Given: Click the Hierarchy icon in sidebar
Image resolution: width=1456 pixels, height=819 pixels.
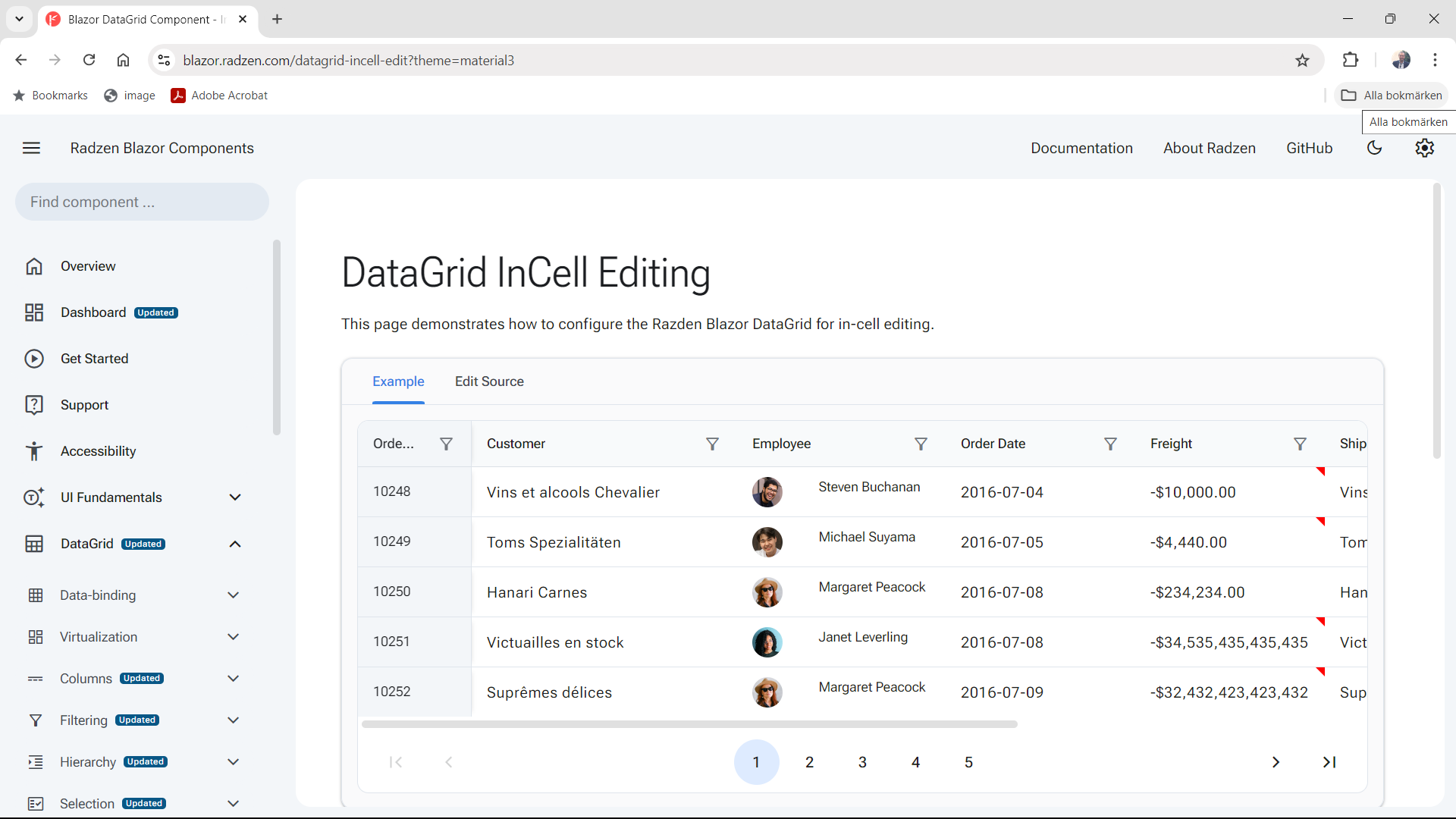Looking at the screenshot, I should (36, 762).
